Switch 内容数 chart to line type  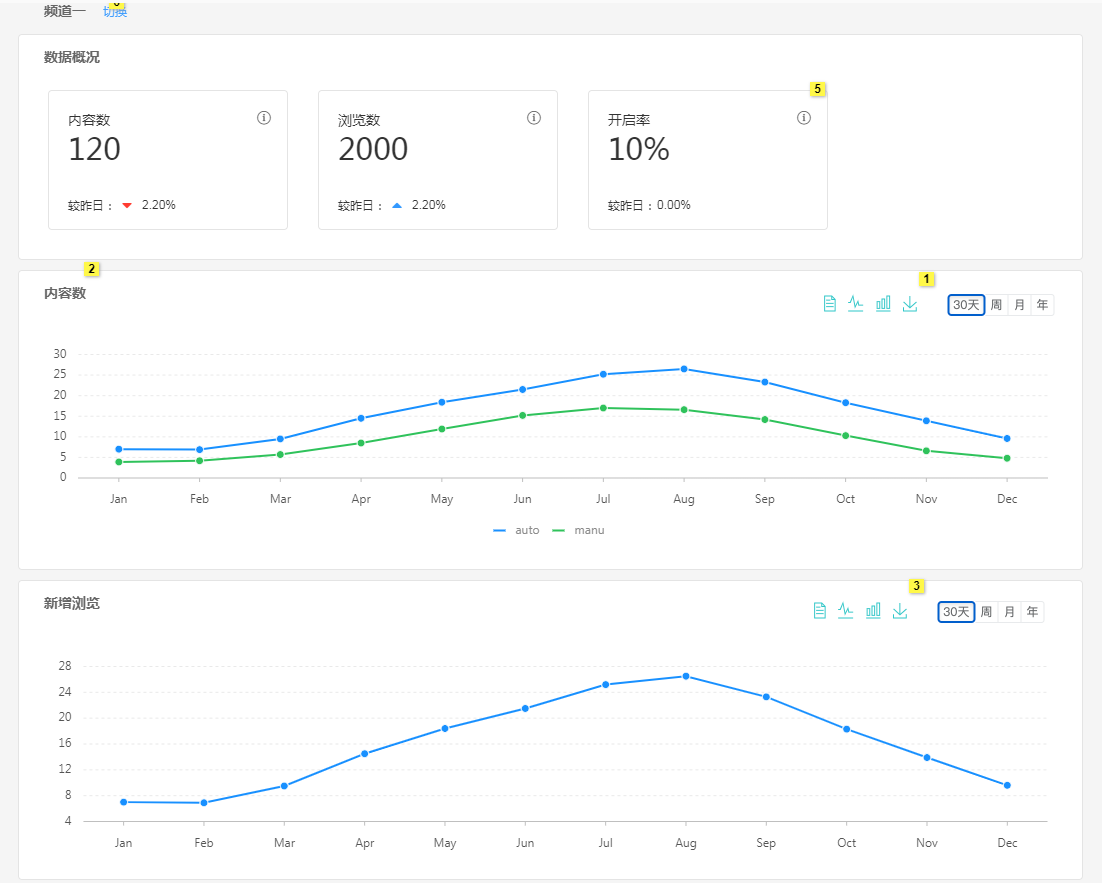click(x=855, y=304)
